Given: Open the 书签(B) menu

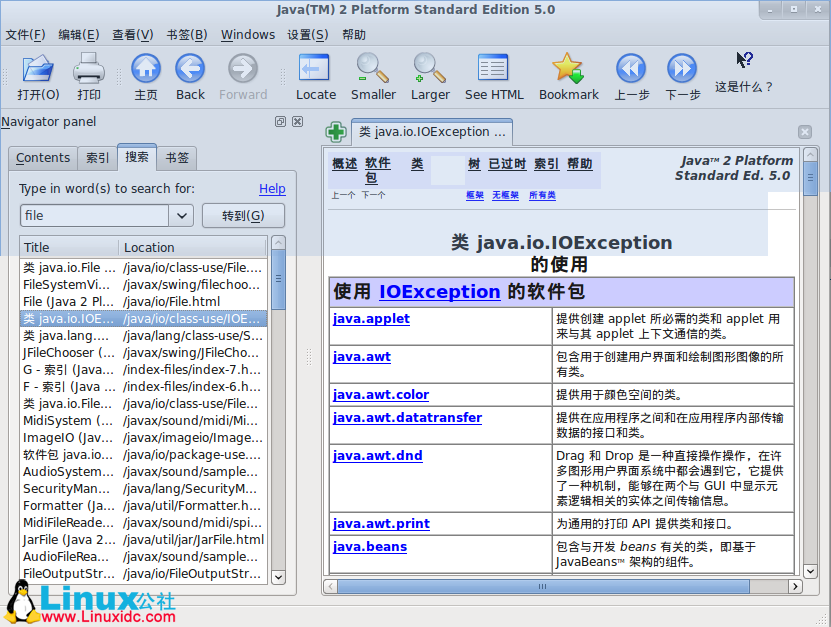Looking at the screenshot, I should pyautogui.click(x=187, y=35).
